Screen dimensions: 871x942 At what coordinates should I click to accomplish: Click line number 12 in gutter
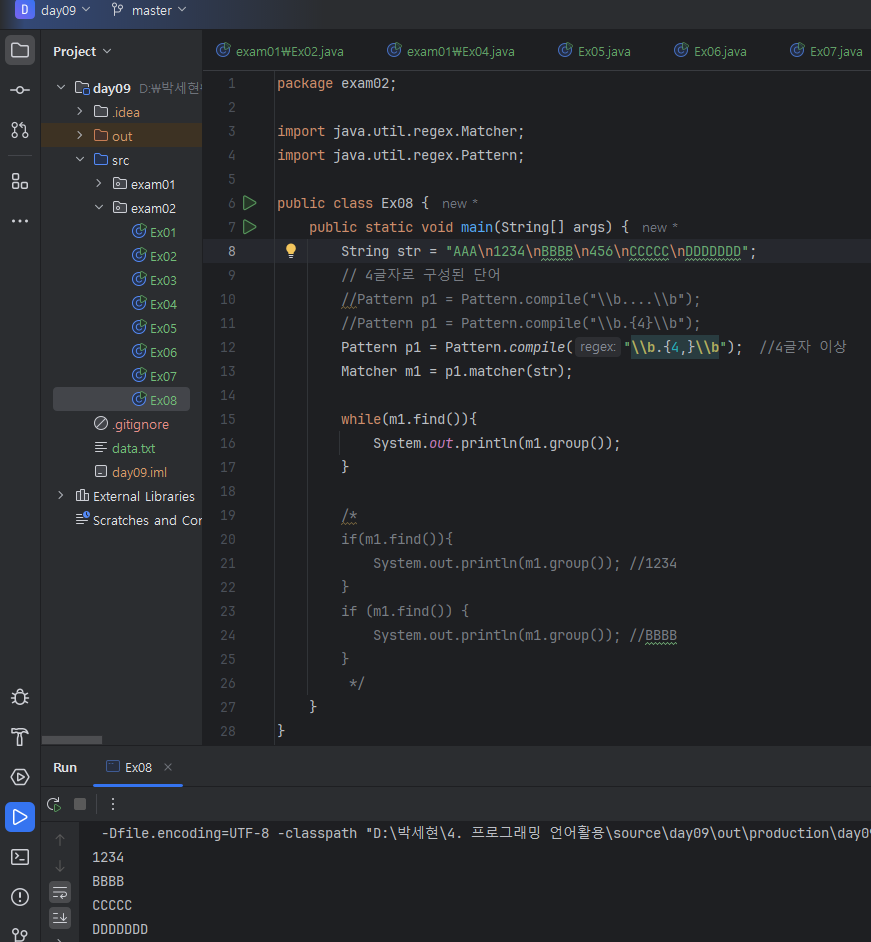pyautogui.click(x=228, y=347)
